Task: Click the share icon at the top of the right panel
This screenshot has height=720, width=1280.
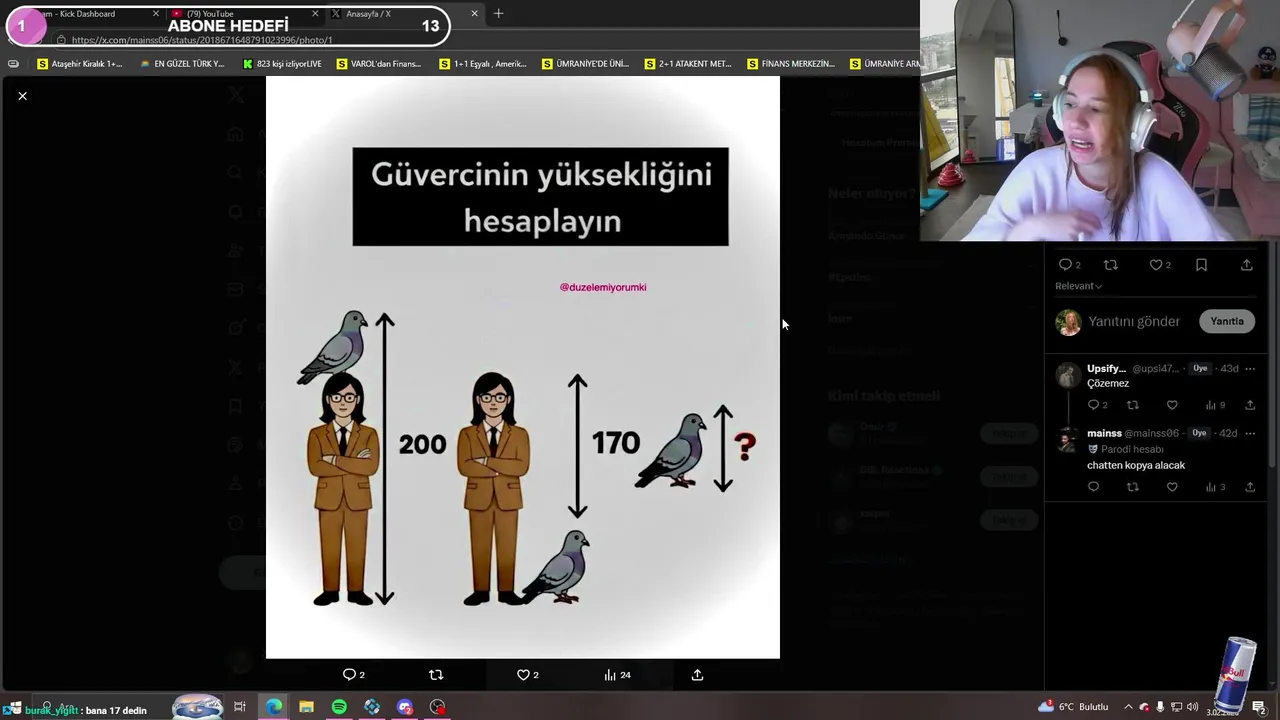Action: (1247, 265)
